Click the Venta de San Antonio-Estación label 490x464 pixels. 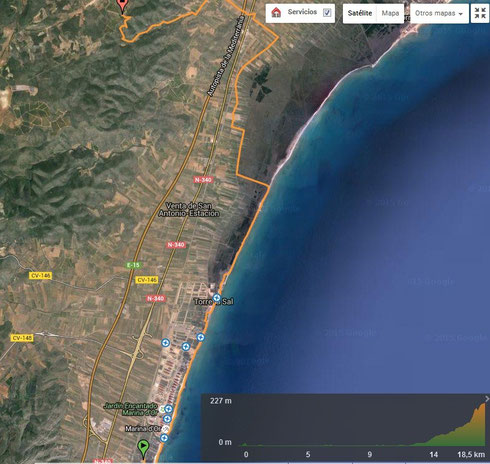(x=189, y=210)
